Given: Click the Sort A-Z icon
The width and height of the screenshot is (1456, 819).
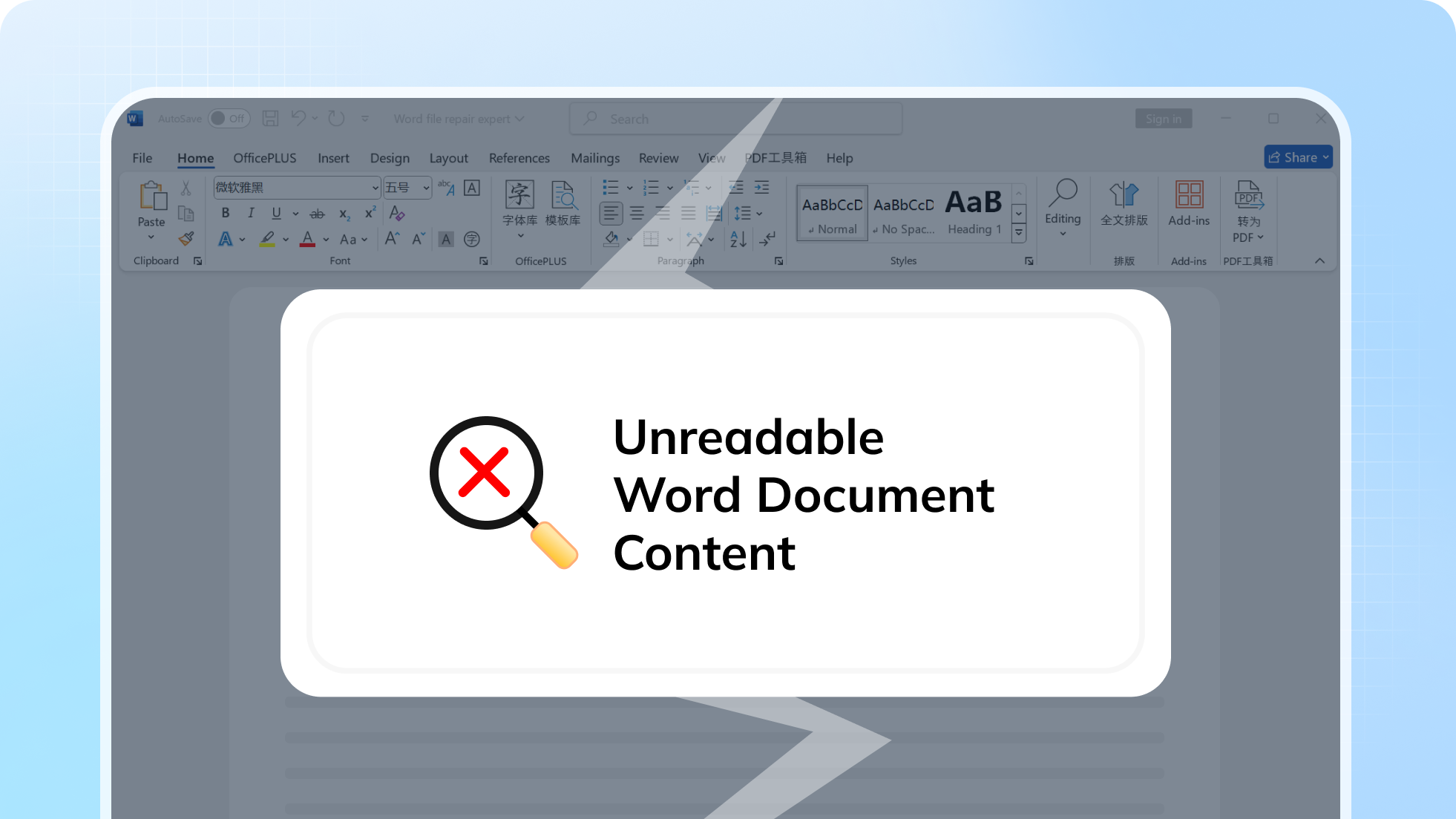Looking at the screenshot, I should click(738, 239).
